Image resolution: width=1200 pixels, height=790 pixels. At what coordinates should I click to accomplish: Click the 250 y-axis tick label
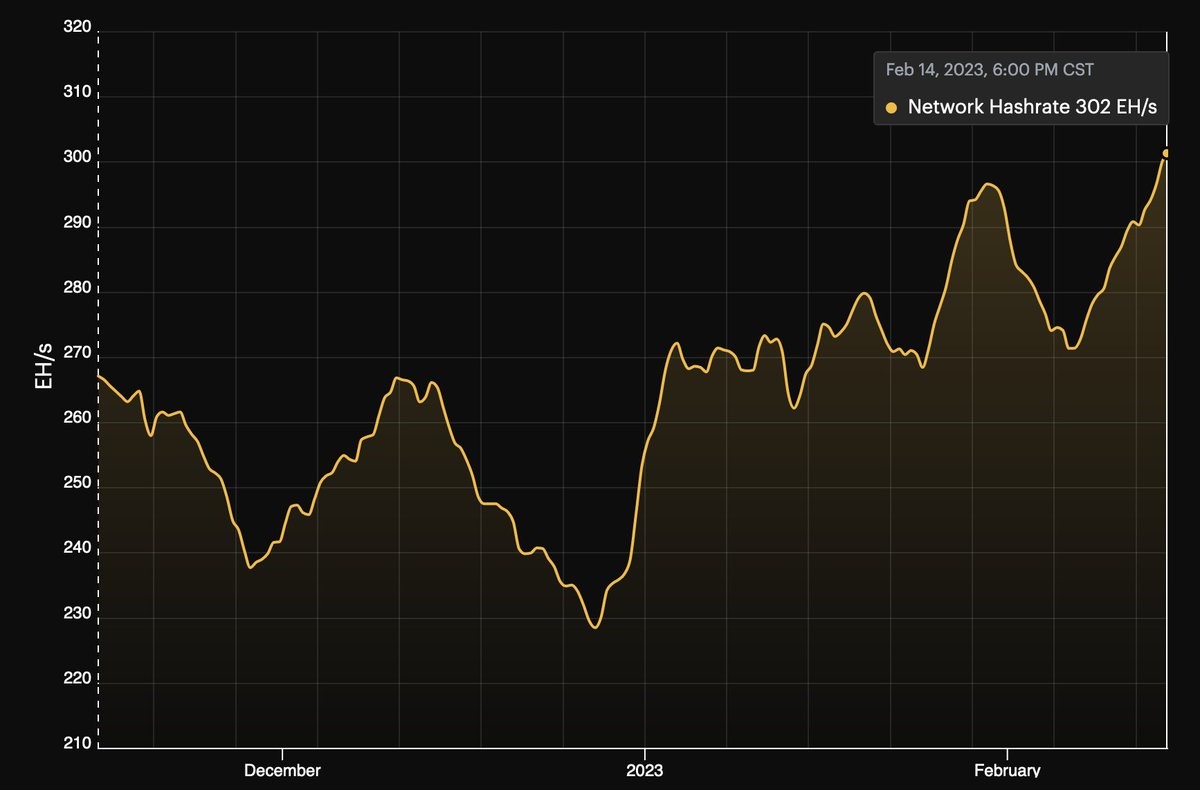(x=76, y=485)
